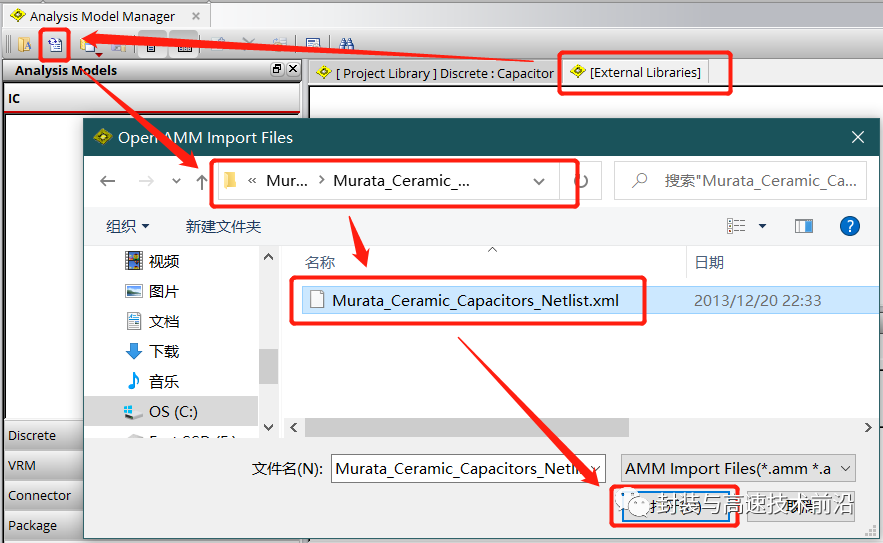Close the Analysis Model Manager tab

point(196,16)
